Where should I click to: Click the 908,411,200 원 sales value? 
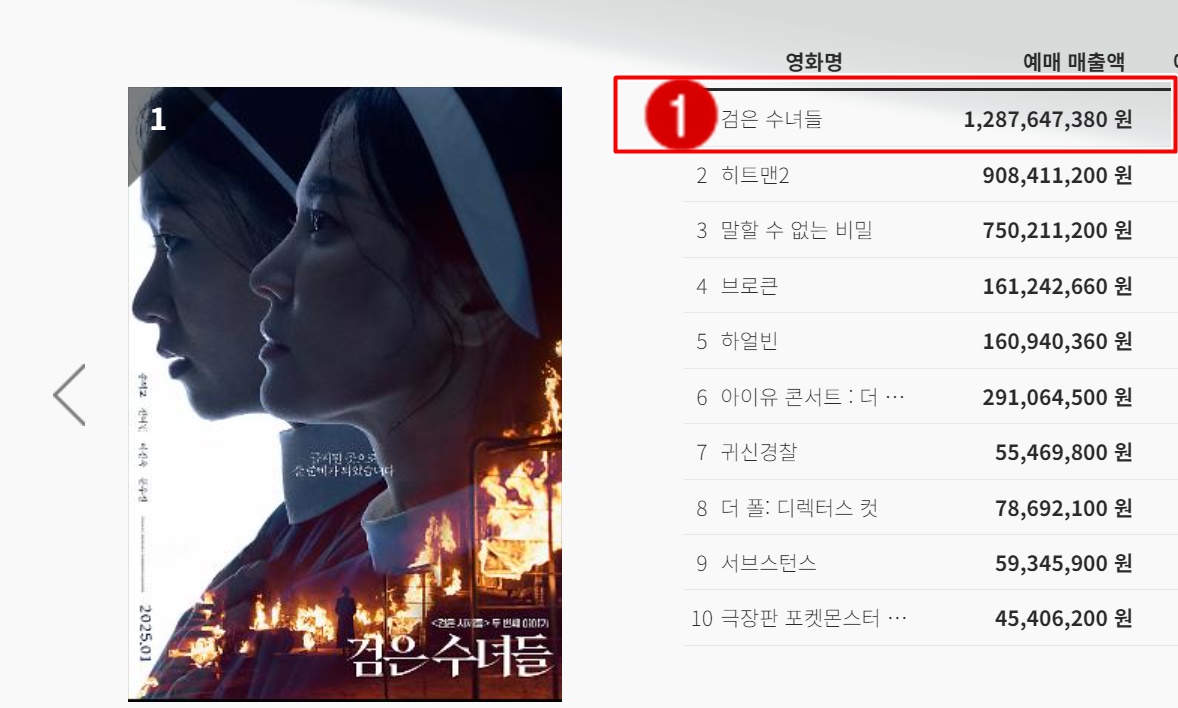tap(1057, 175)
